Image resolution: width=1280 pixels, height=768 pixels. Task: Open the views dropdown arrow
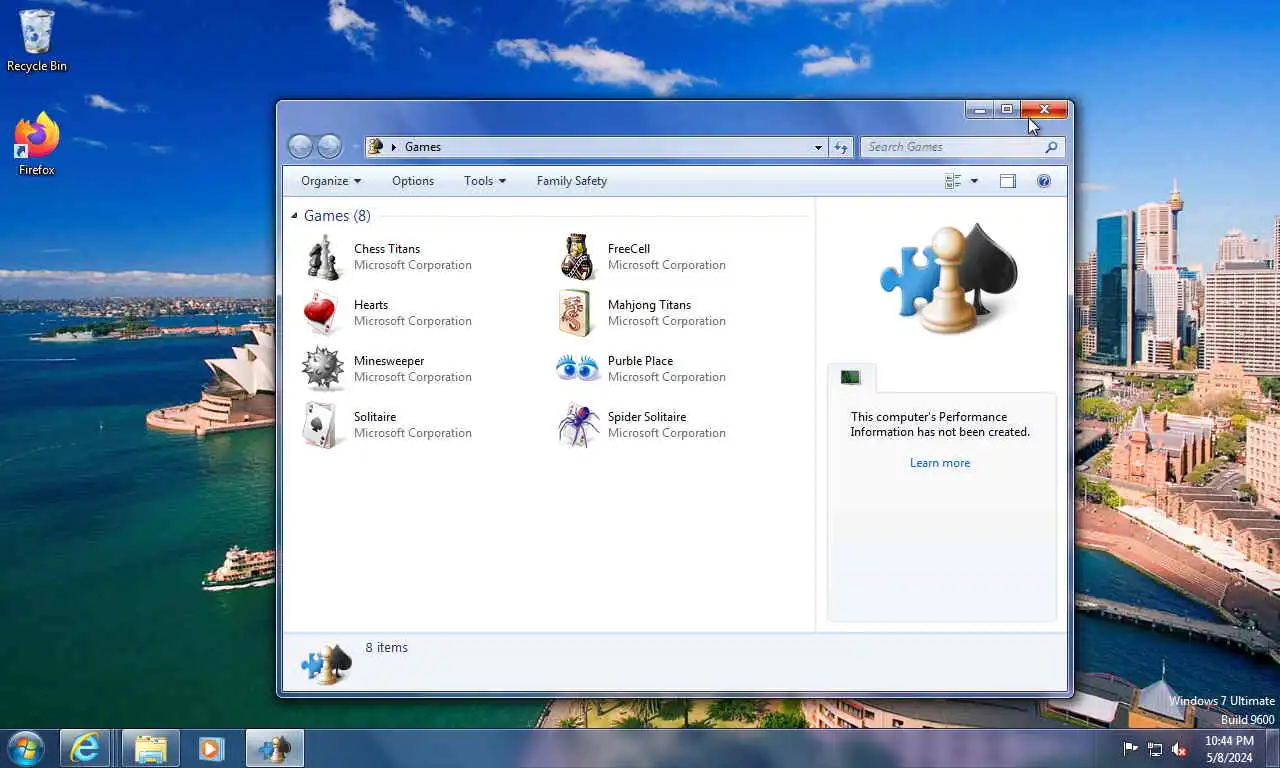pyautogui.click(x=974, y=181)
